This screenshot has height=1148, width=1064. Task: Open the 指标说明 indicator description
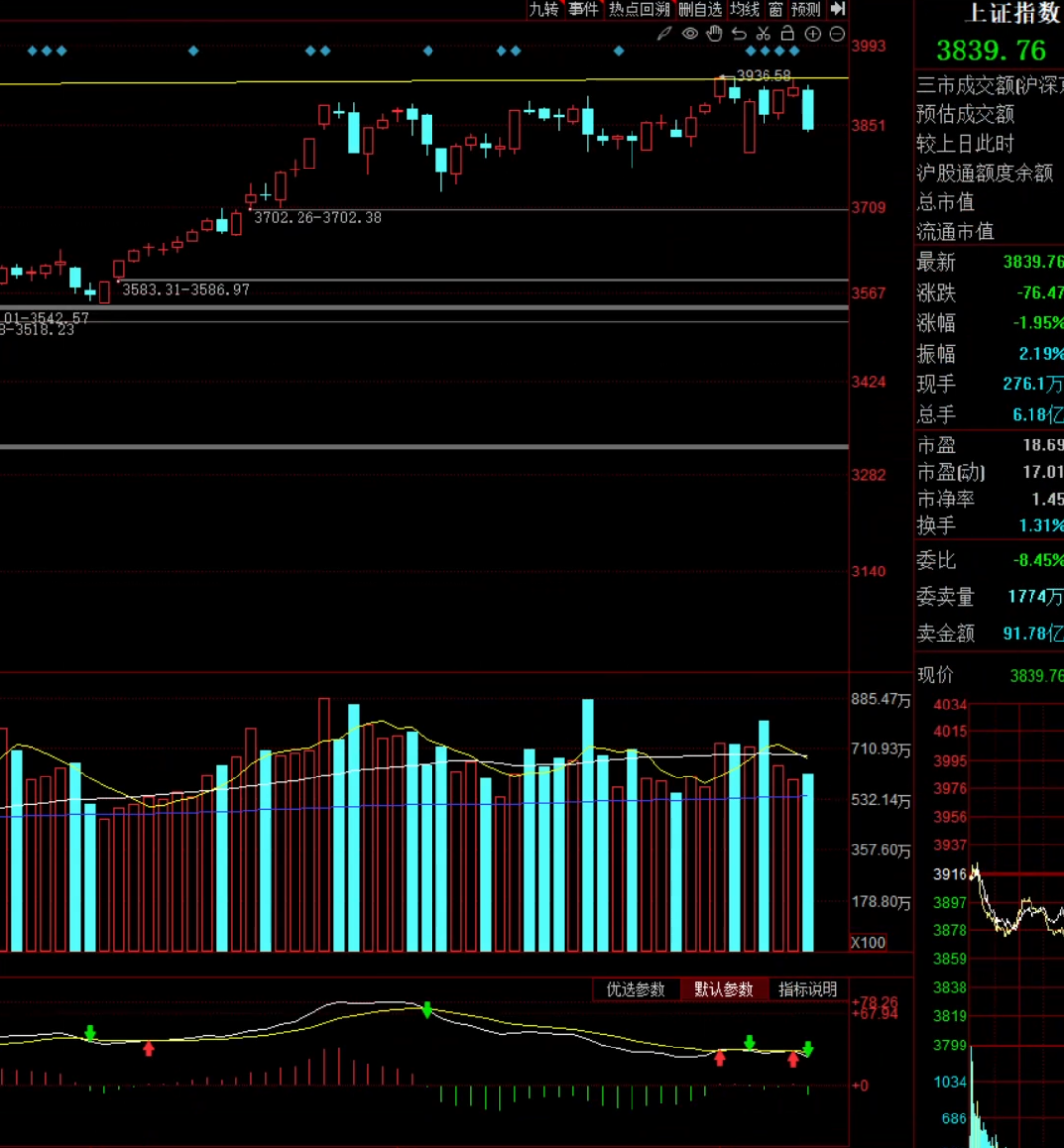[808, 990]
